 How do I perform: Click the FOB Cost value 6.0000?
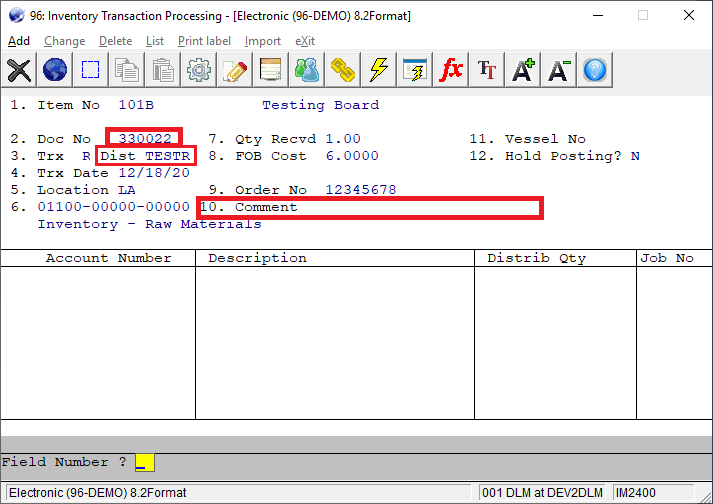(352, 156)
